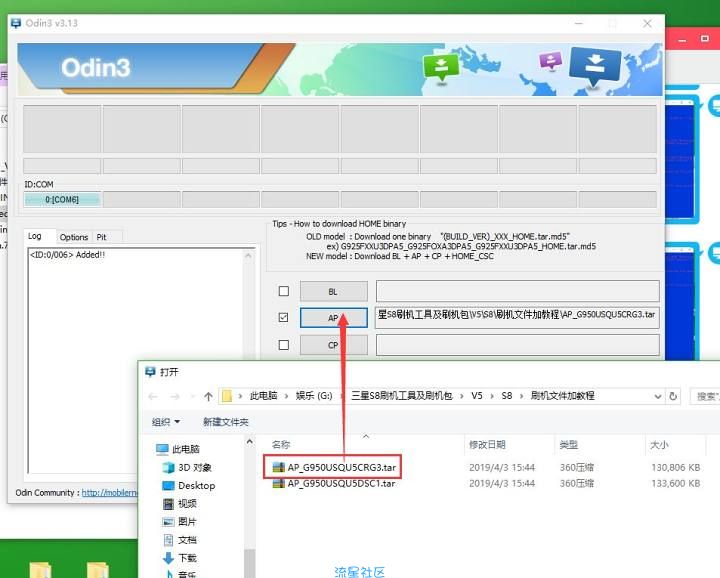Go back in the Open dialog

[153, 396]
